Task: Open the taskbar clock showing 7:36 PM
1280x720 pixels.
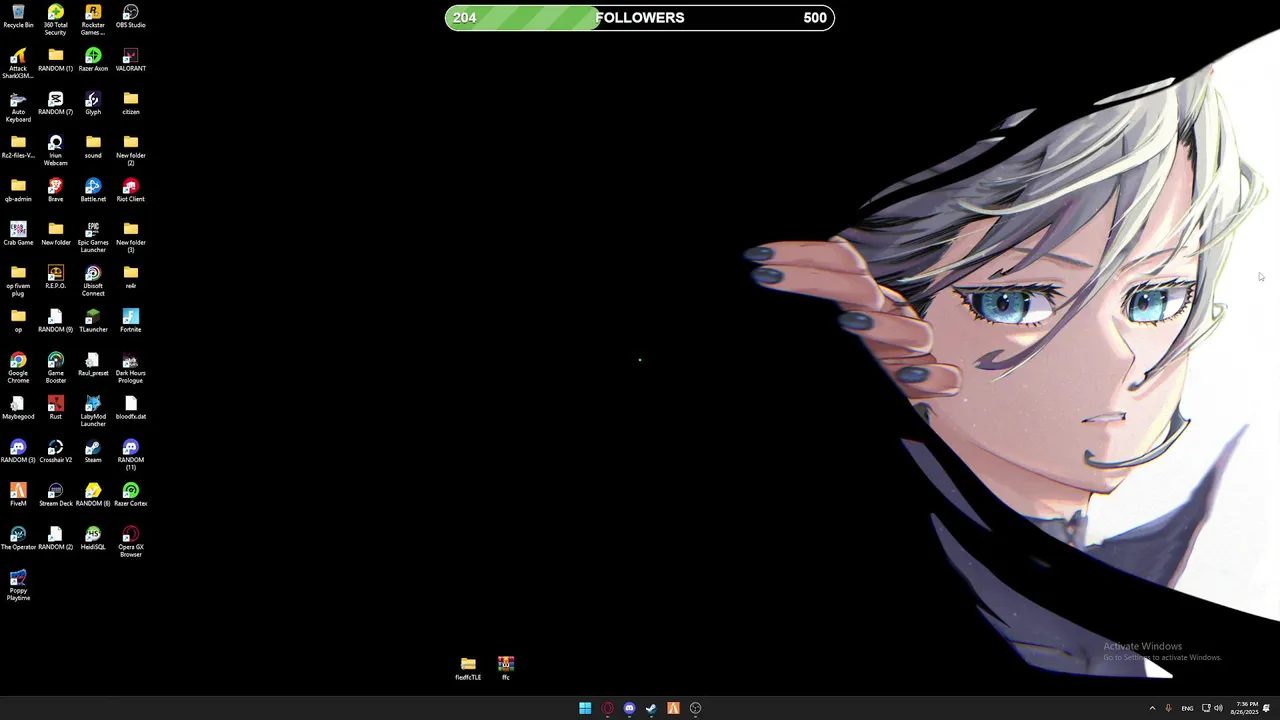Action: (1247, 708)
